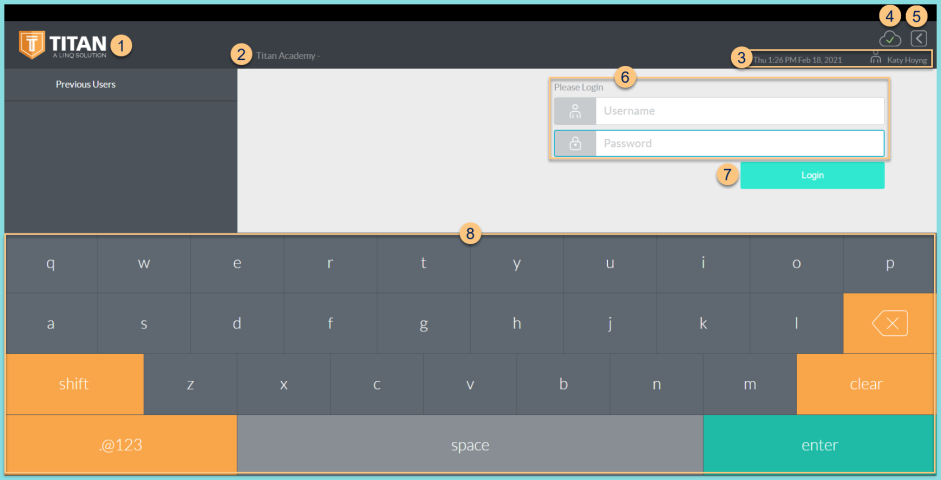
Task: Tap the f key
Action: point(330,323)
